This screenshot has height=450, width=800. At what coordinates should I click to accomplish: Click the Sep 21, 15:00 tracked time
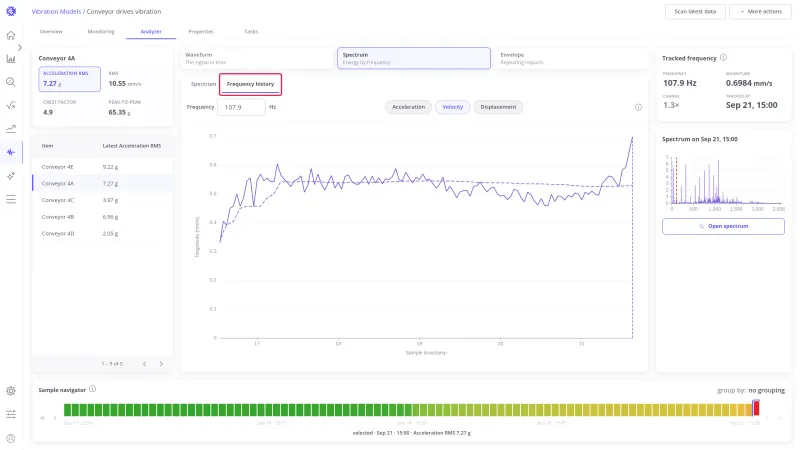point(752,105)
